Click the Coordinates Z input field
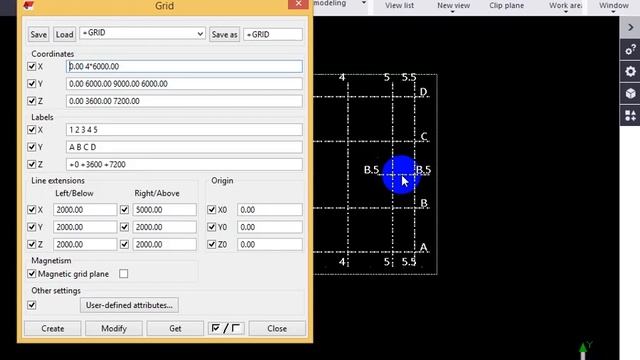 click(184, 101)
